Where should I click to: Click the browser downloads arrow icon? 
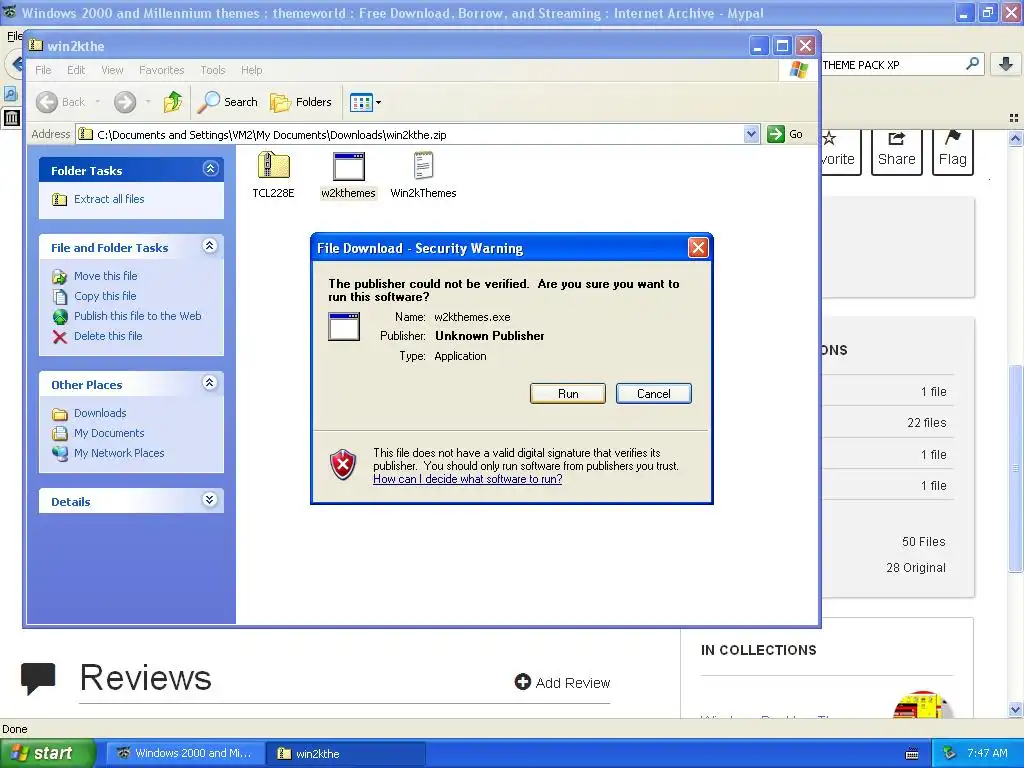pyautogui.click(x=1006, y=64)
